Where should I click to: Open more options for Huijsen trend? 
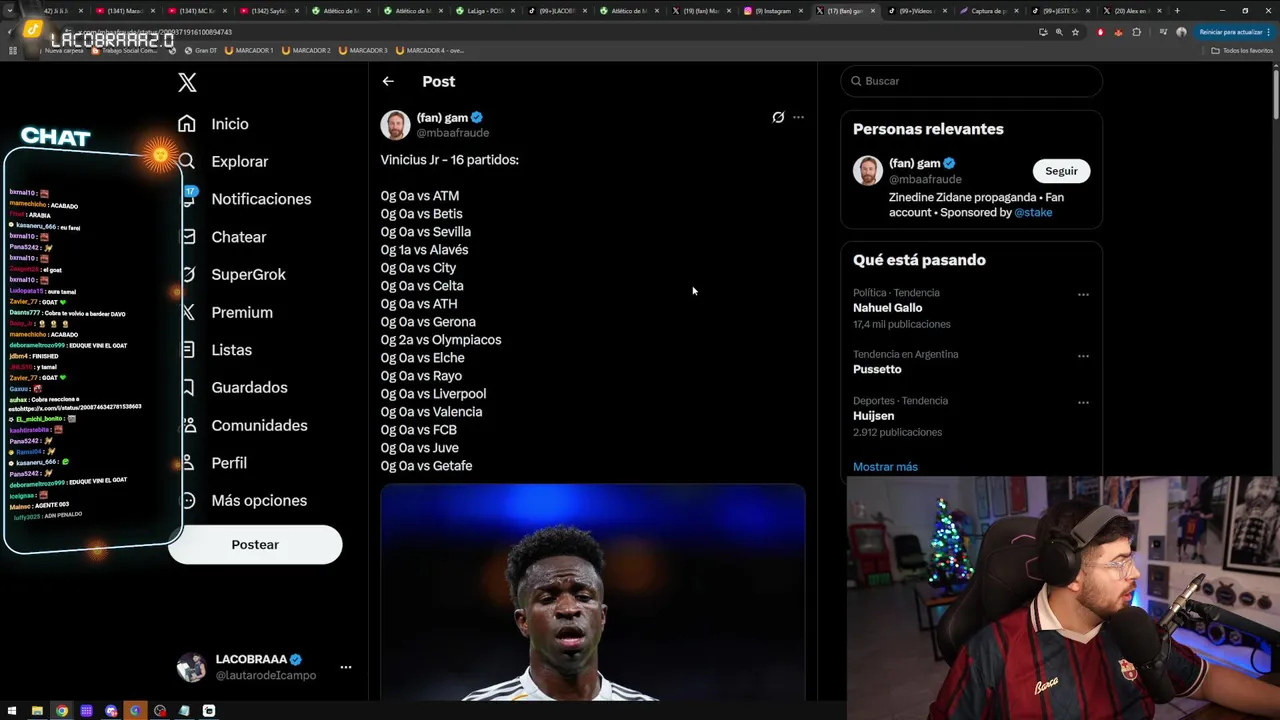coord(1083,402)
